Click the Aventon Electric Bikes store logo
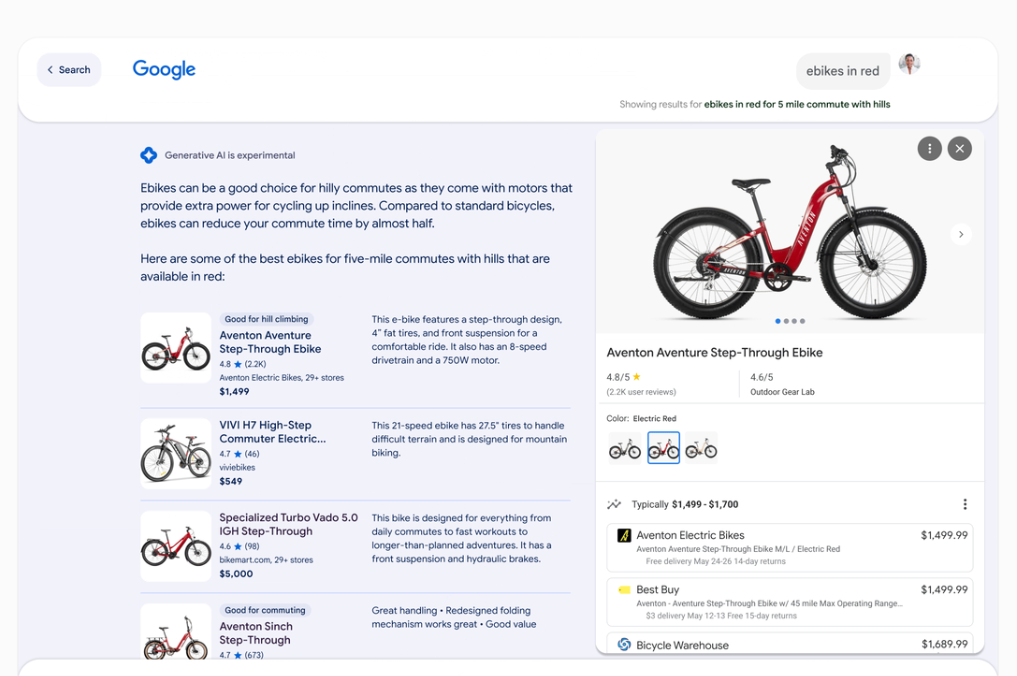Image resolution: width=1017 pixels, height=676 pixels. [624, 536]
